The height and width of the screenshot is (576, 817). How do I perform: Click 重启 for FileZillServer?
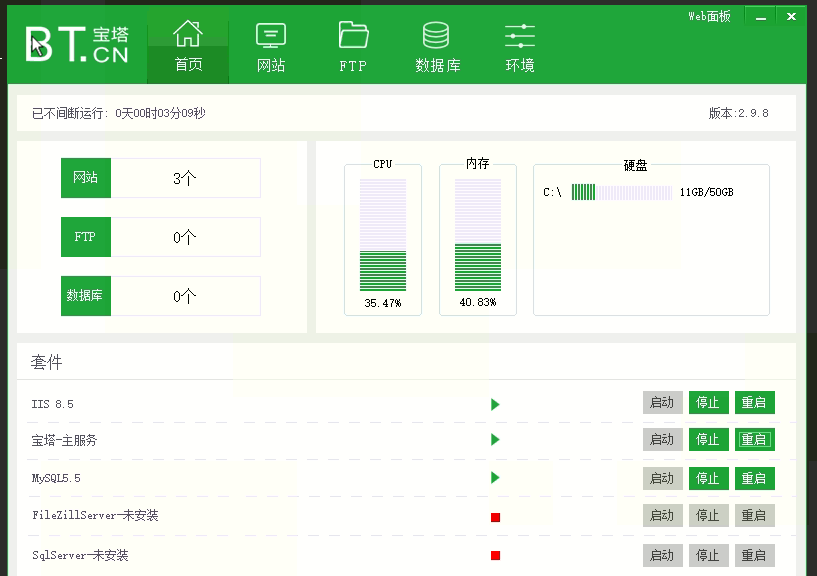click(x=754, y=516)
